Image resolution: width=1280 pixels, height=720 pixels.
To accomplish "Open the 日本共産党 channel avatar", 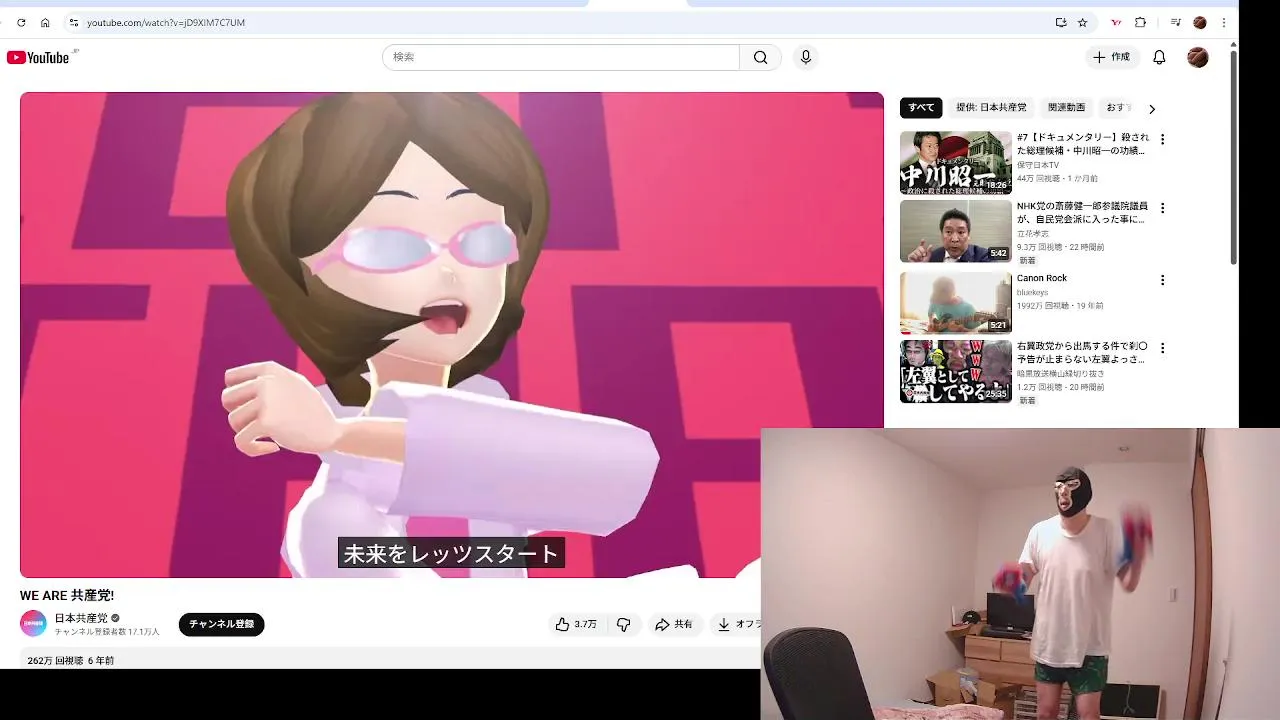I will click(x=33, y=623).
